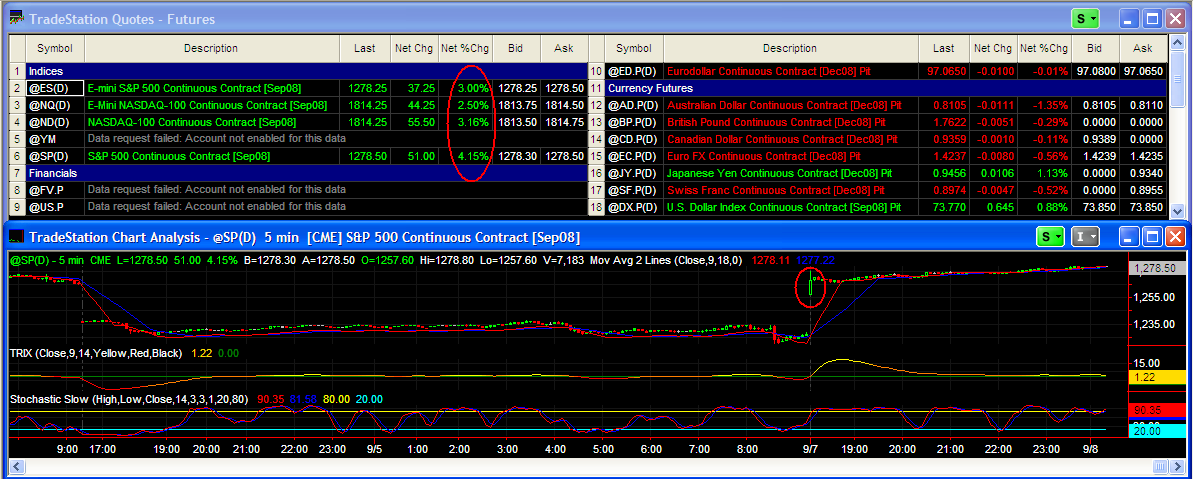Select the @AD.P(D) symbol cell

click(x=634, y=105)
